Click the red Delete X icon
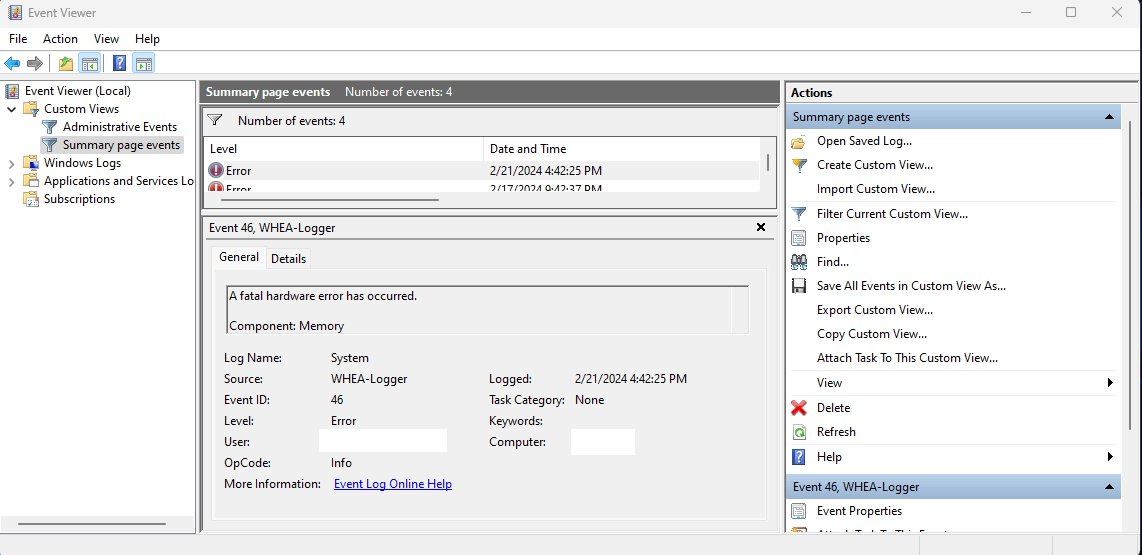 (799, 408)
